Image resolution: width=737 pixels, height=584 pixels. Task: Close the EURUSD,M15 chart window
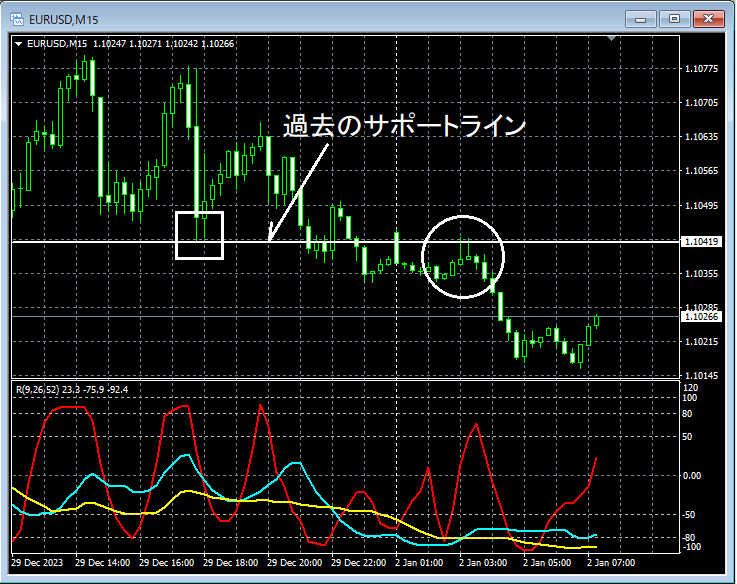tap(708, 19)
